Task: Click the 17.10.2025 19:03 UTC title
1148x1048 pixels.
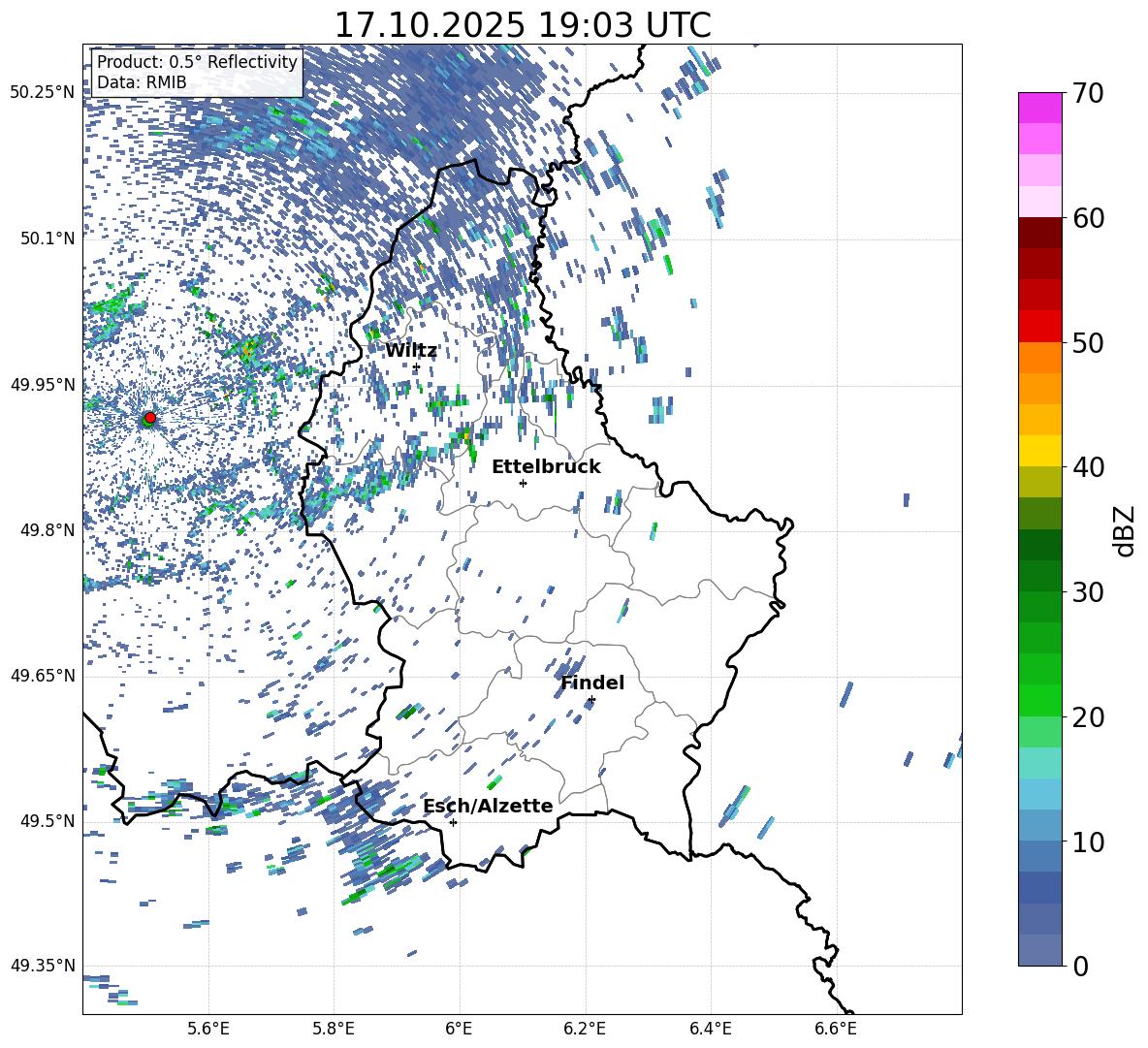Action: point(522,25)
